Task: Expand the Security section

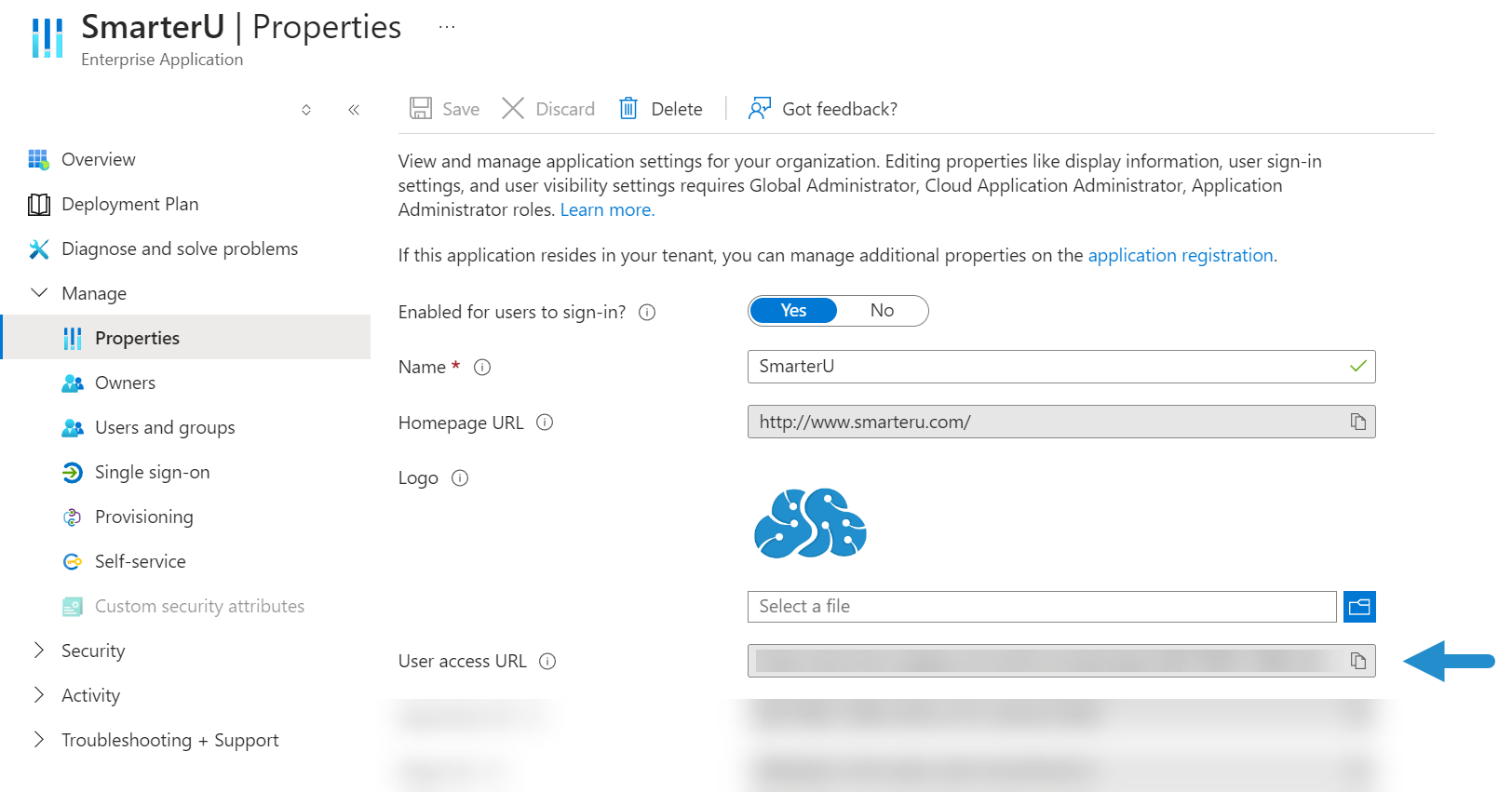Action: click(x=39, y=651)
